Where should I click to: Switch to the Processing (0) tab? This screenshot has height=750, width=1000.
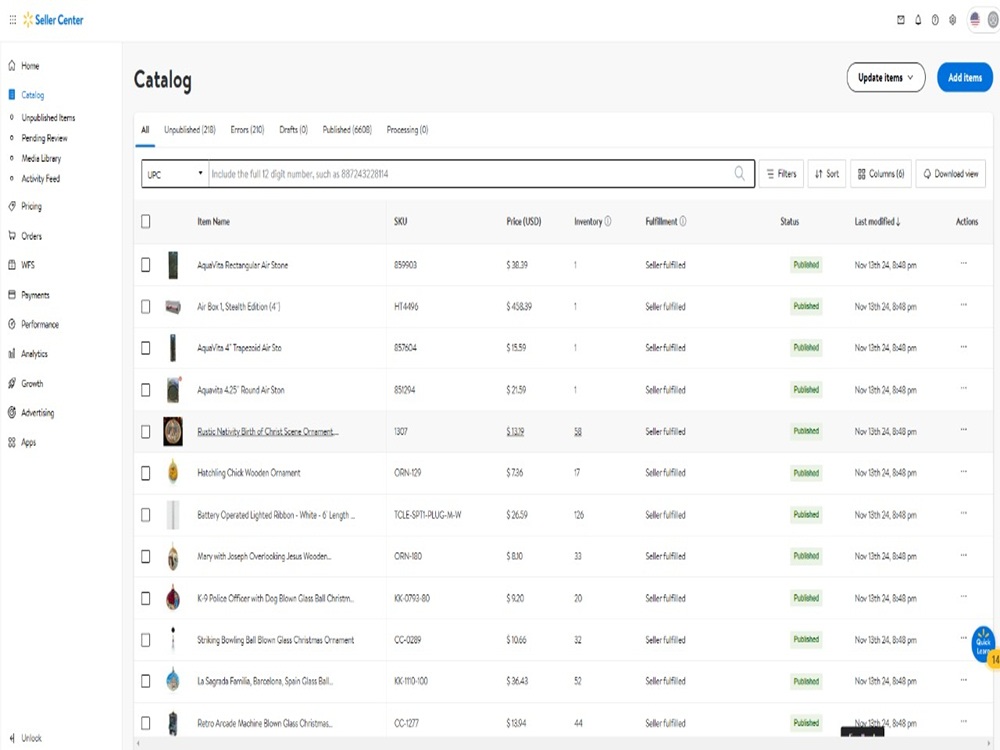408,129
